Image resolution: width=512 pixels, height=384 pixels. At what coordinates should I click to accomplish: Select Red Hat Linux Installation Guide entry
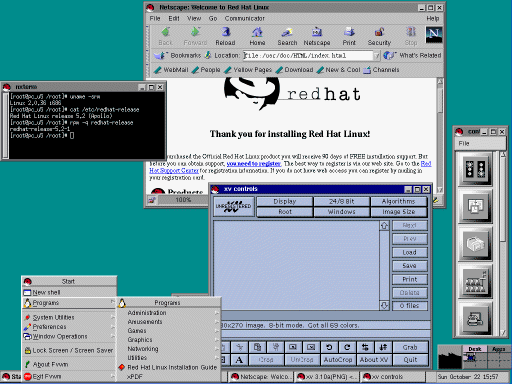169,367
